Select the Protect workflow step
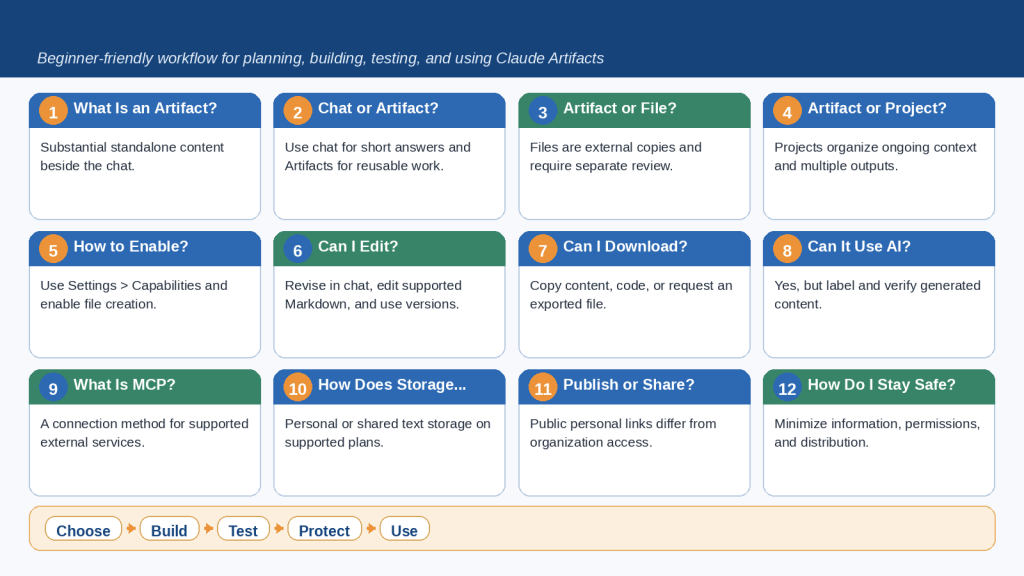 click(324, 529)
